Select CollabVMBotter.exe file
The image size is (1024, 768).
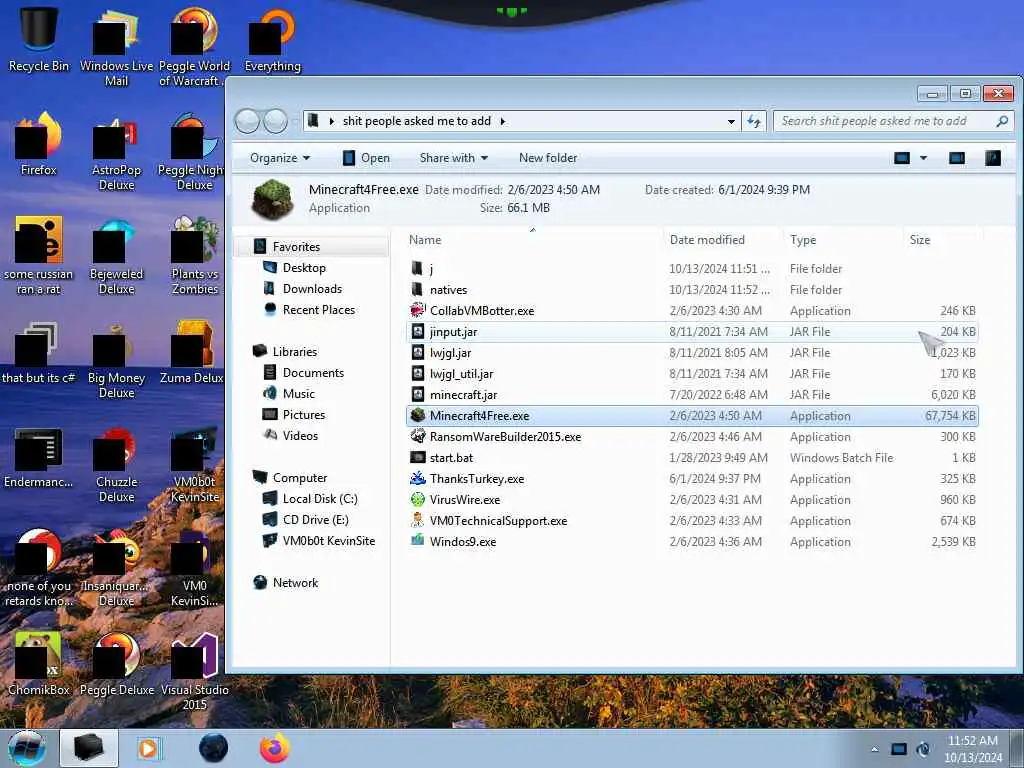692,311
